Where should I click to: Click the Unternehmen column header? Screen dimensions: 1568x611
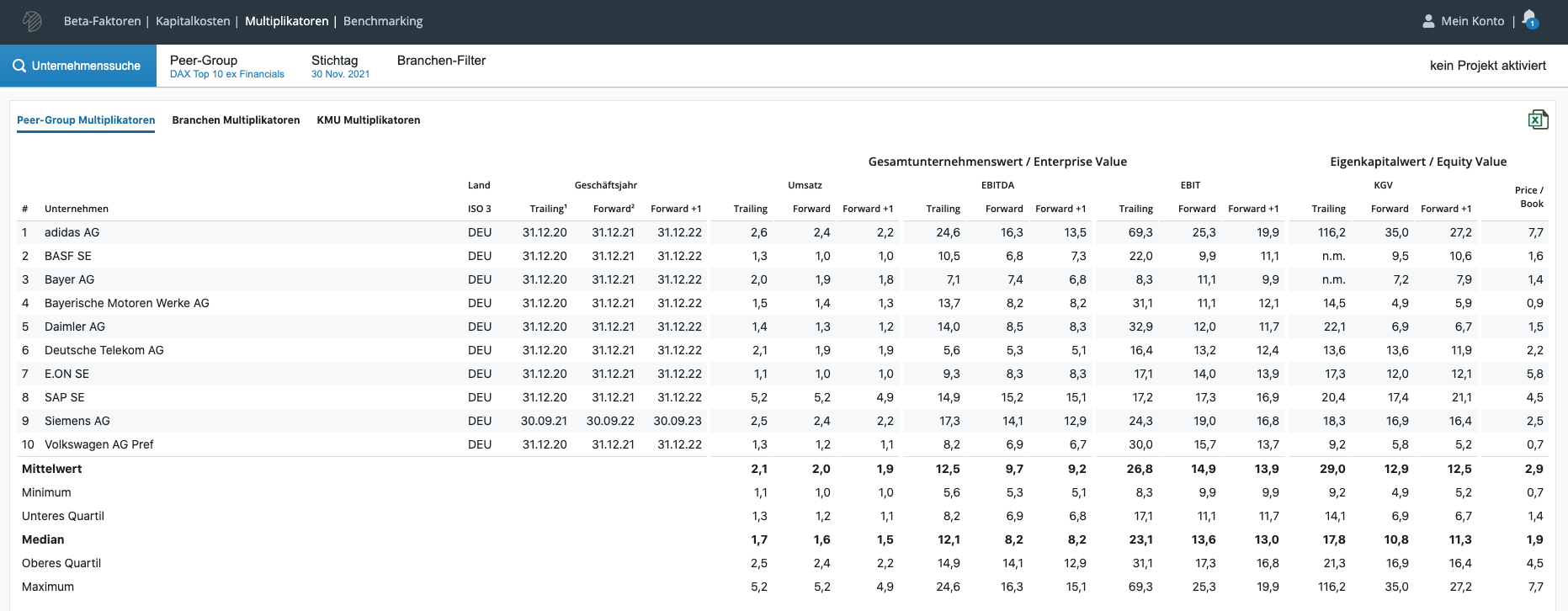click(76, 209)
